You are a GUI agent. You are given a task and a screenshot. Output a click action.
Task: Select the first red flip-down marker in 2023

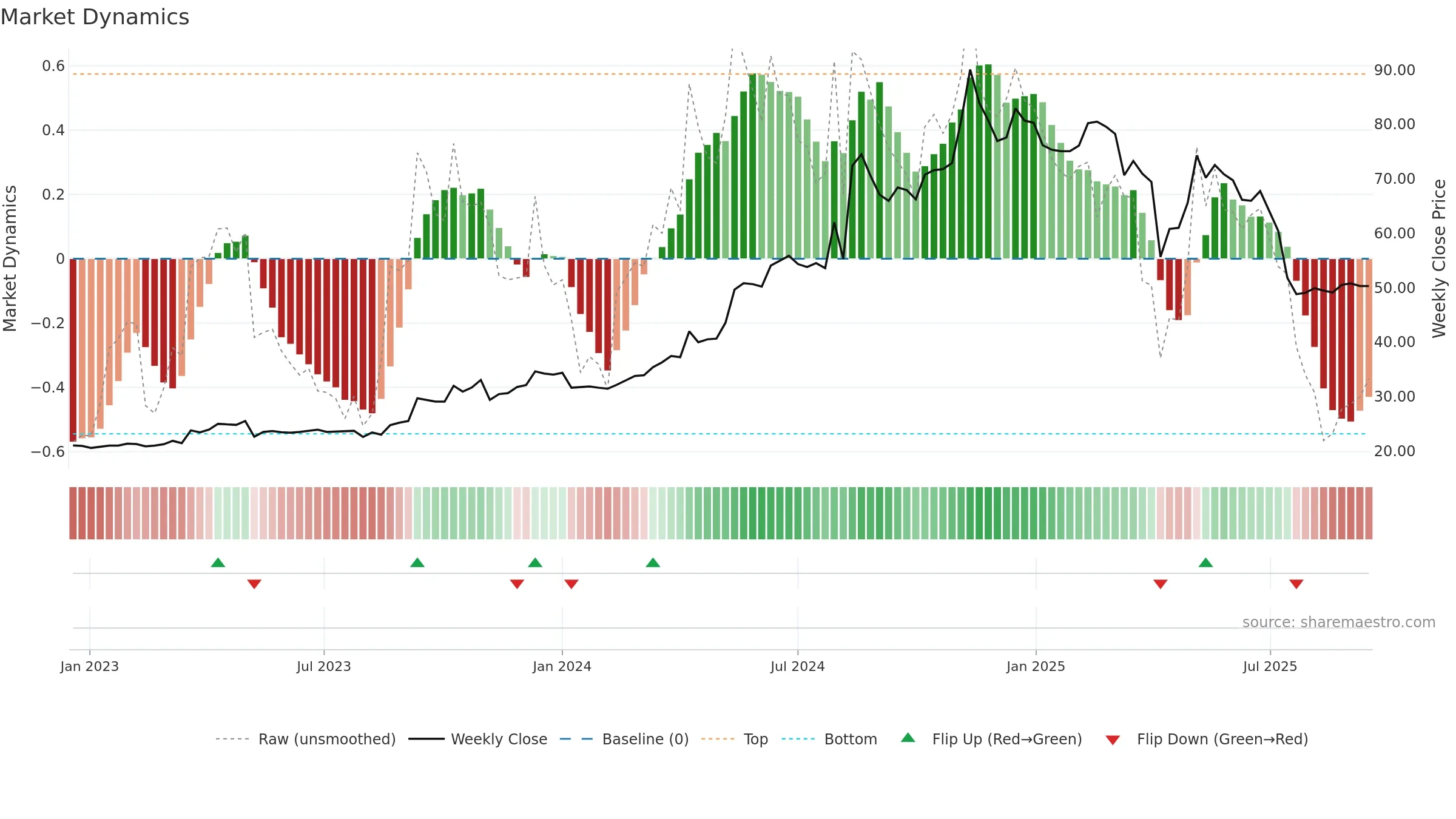click(254, 584)
